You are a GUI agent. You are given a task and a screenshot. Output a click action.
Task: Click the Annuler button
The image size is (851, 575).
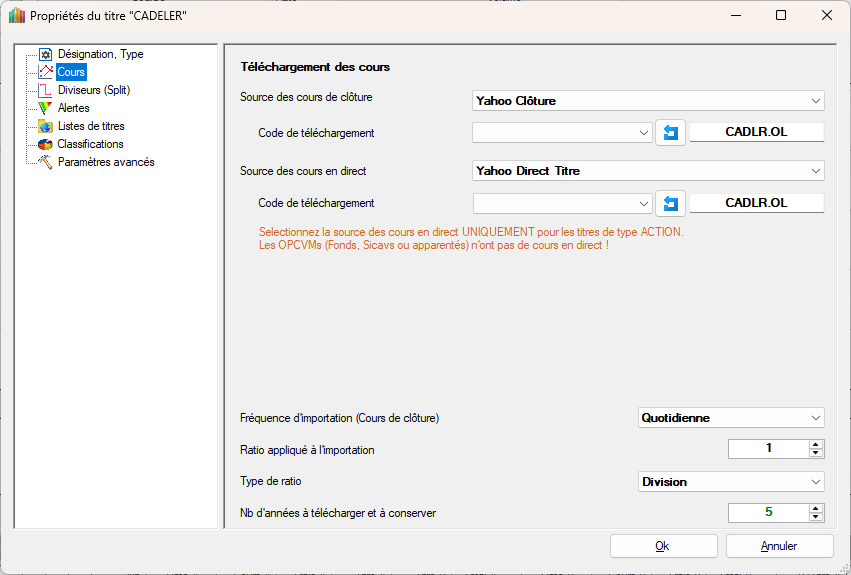click(x=779, y=546)
